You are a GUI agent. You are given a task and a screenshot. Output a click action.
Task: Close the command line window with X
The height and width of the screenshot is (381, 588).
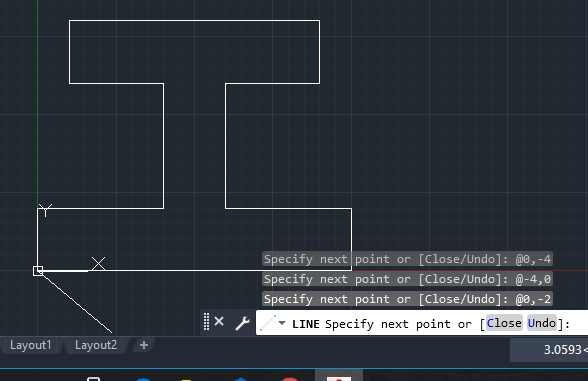[x=219, y=321]
